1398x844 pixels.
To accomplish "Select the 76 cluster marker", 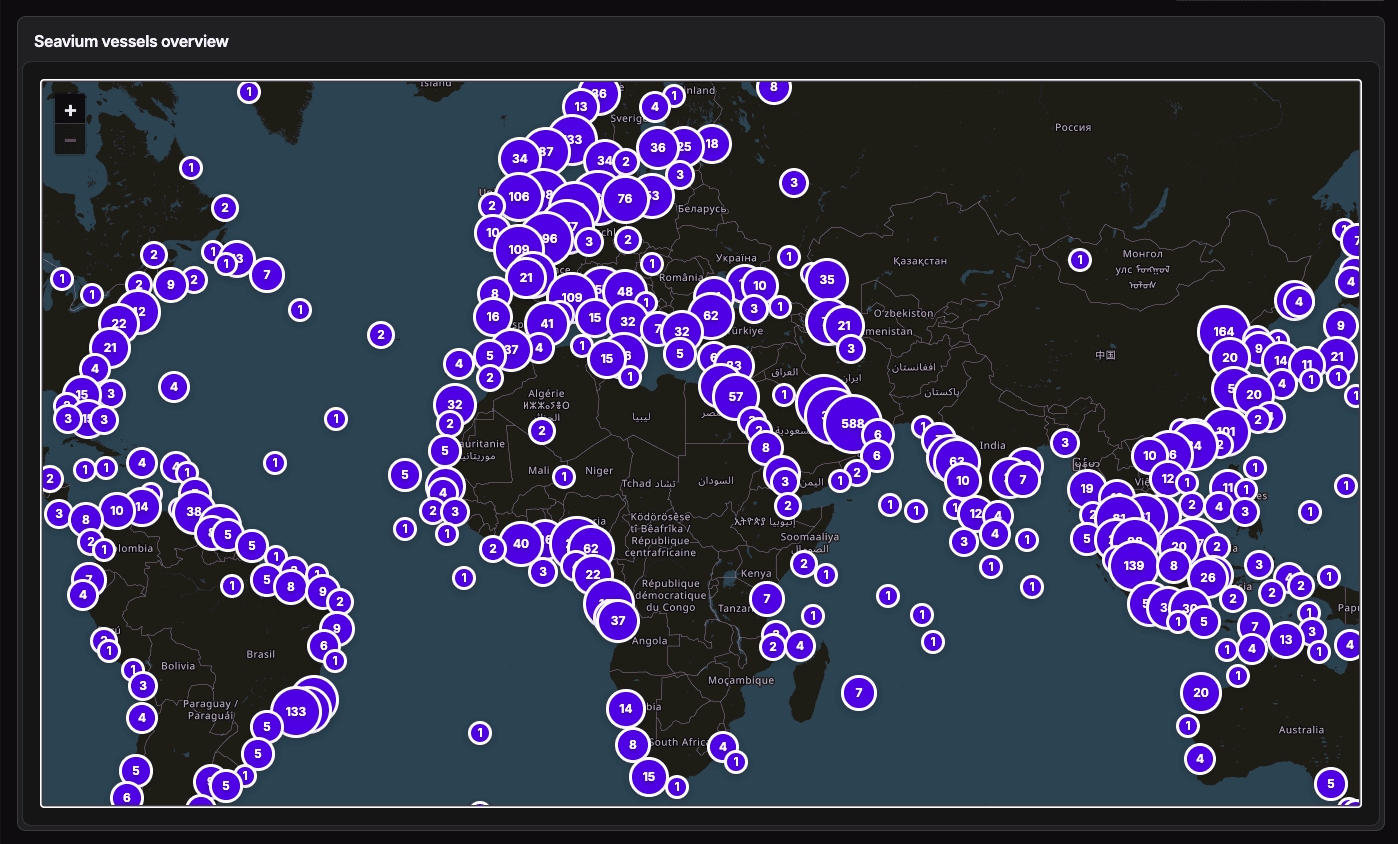I will tap(625, 198).
